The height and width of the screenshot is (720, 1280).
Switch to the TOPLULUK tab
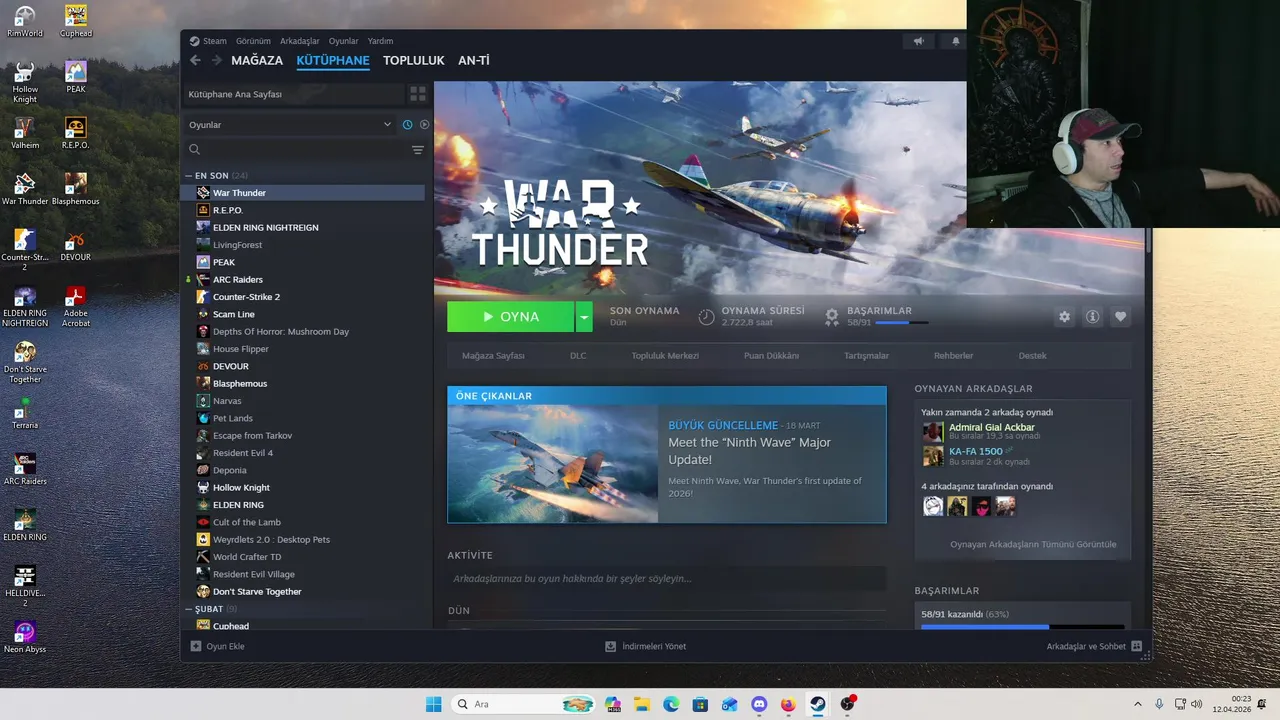[413, 60]
